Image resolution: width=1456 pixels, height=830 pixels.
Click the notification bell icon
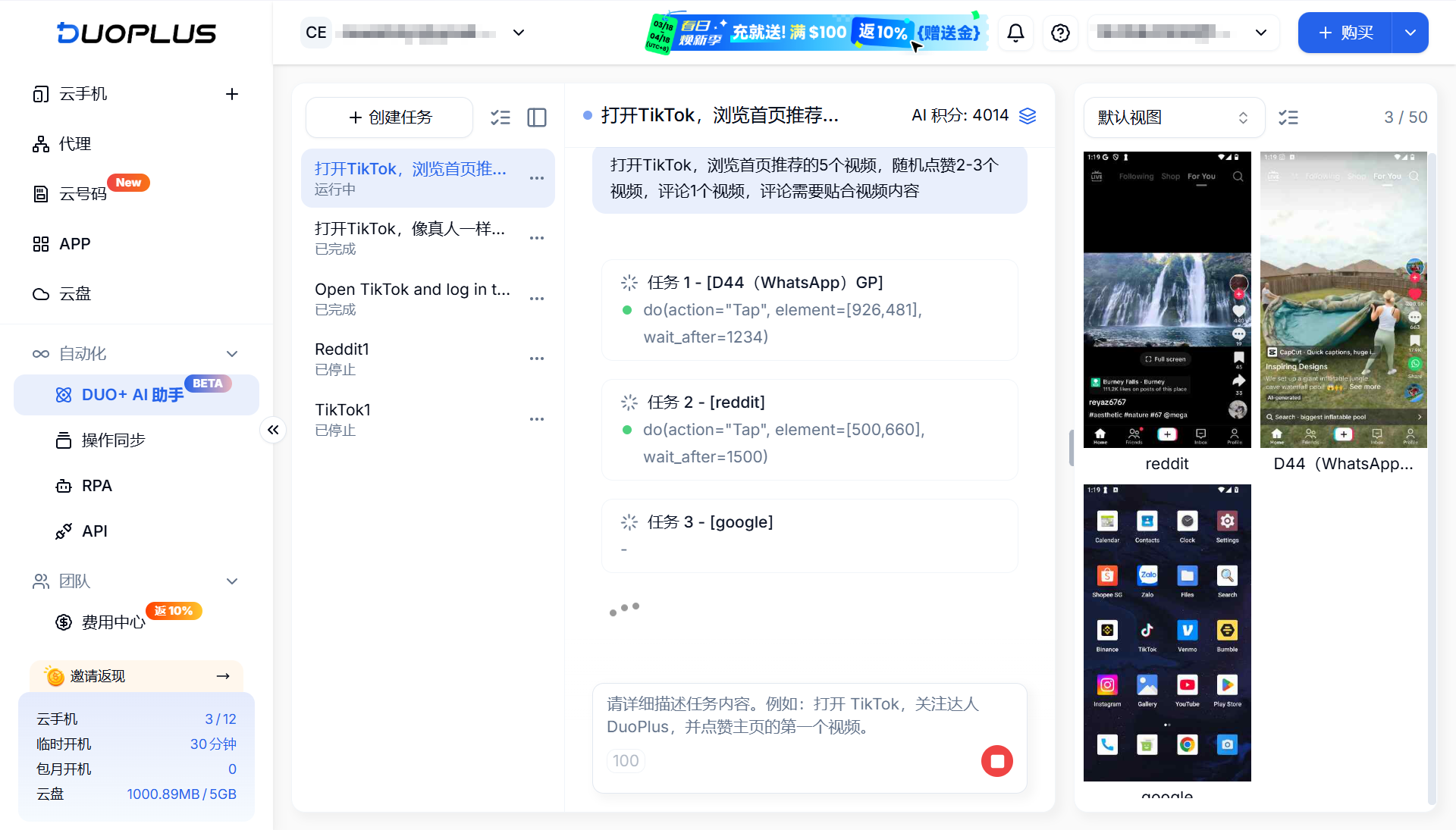tap(1015, 33)
